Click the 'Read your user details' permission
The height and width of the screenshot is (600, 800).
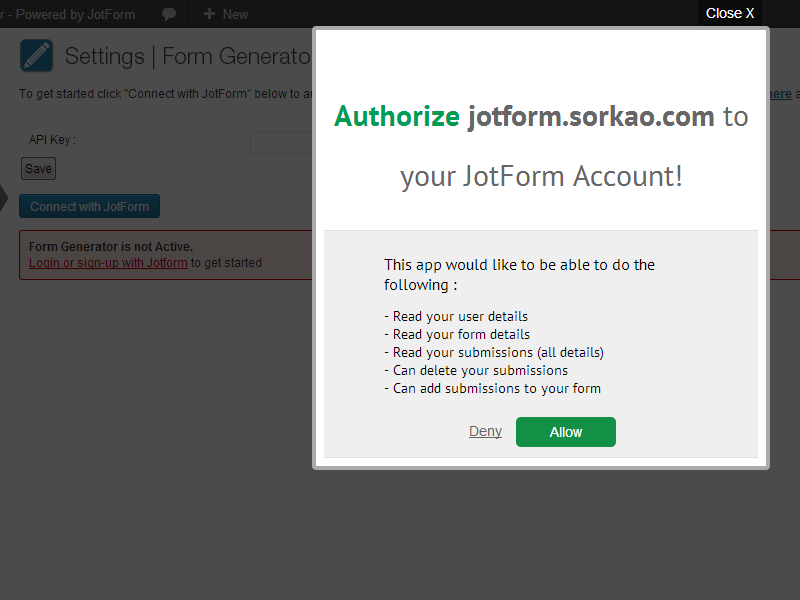point(456,317)
